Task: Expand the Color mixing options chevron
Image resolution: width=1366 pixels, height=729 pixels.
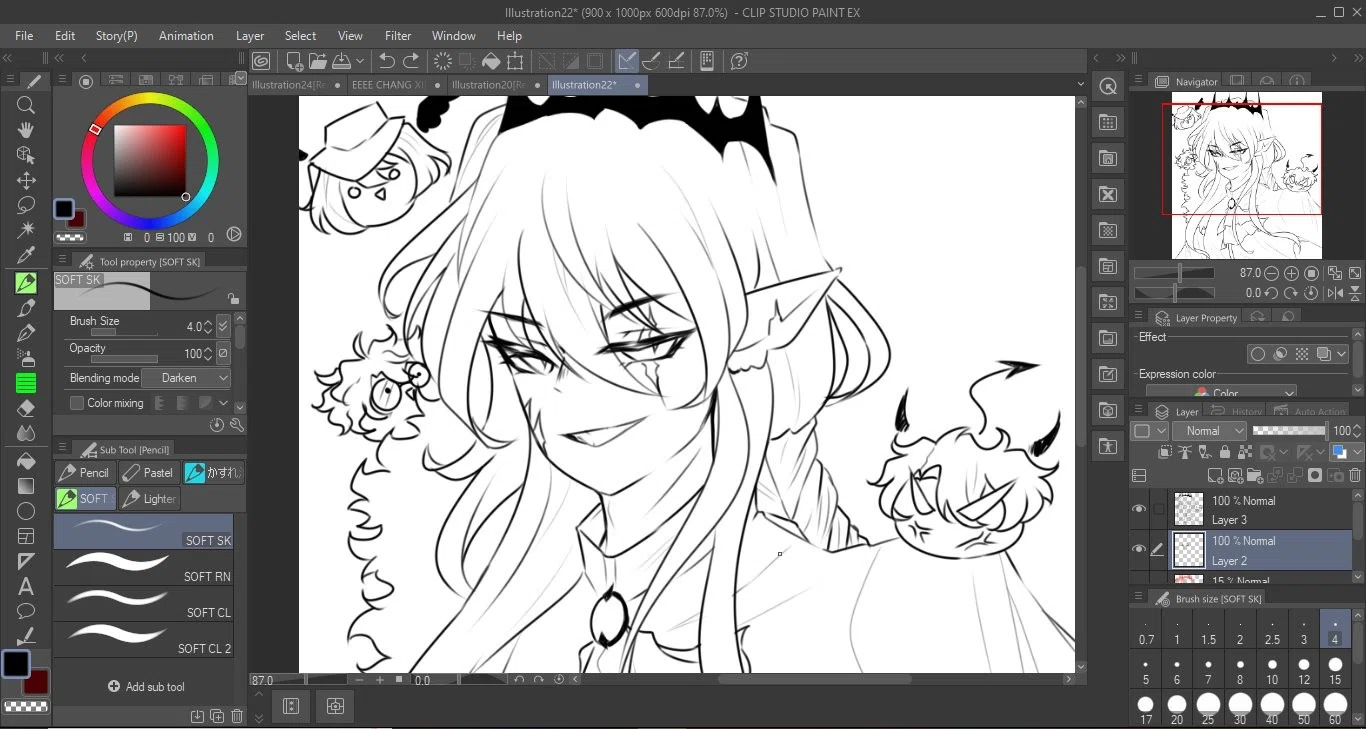Action: (223, 403)
